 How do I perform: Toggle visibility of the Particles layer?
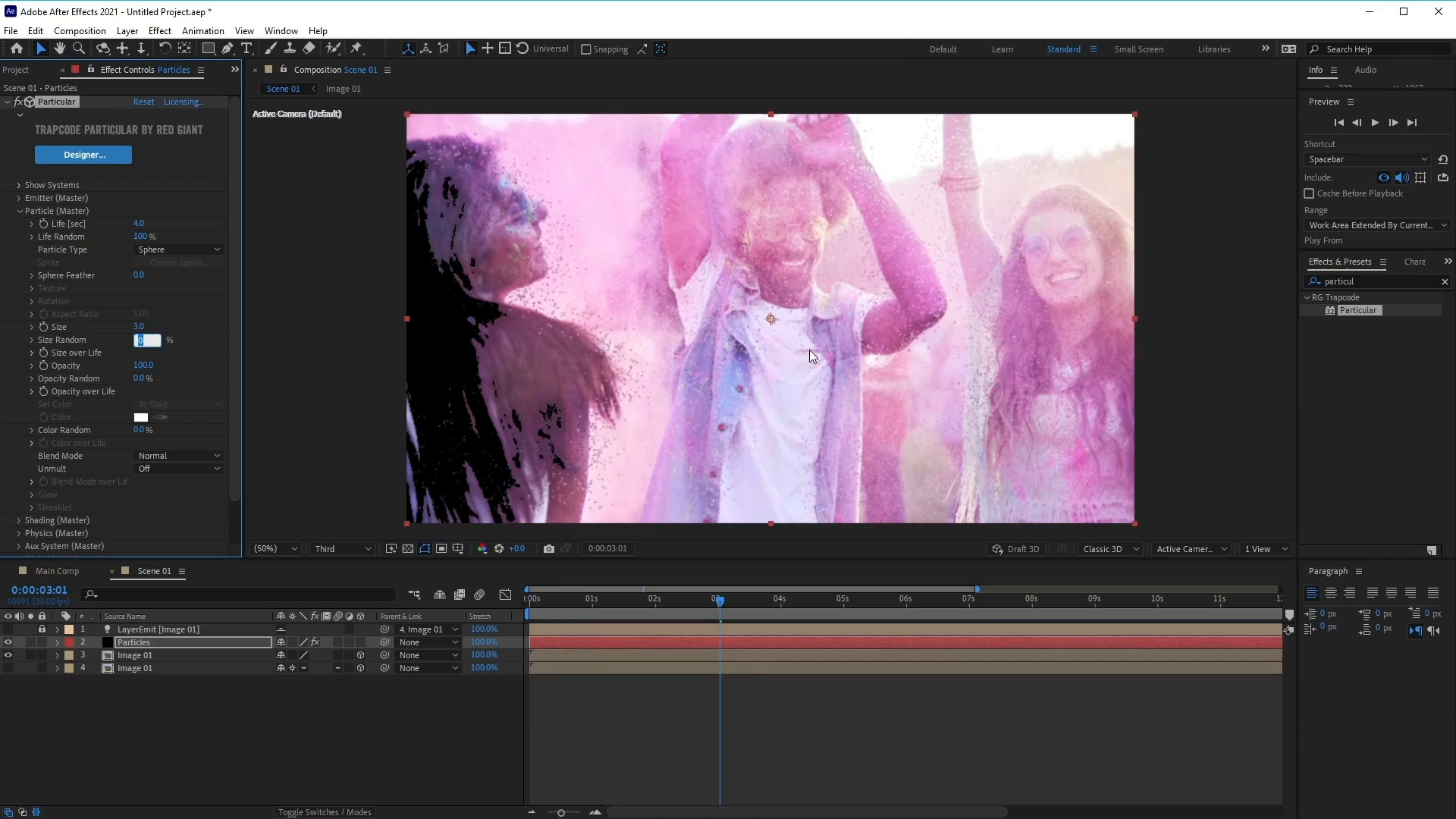point(8,642)
